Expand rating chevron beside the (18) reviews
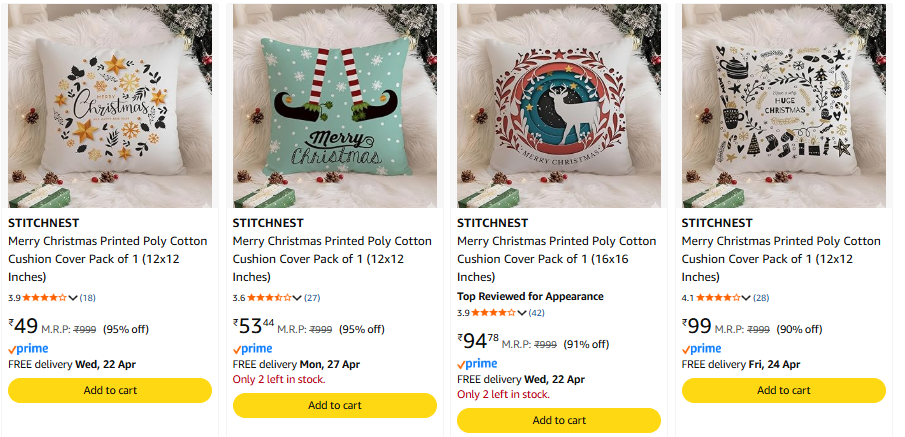Screen dimensions: 905x437 pyautogui.click(x=73, y=298)
